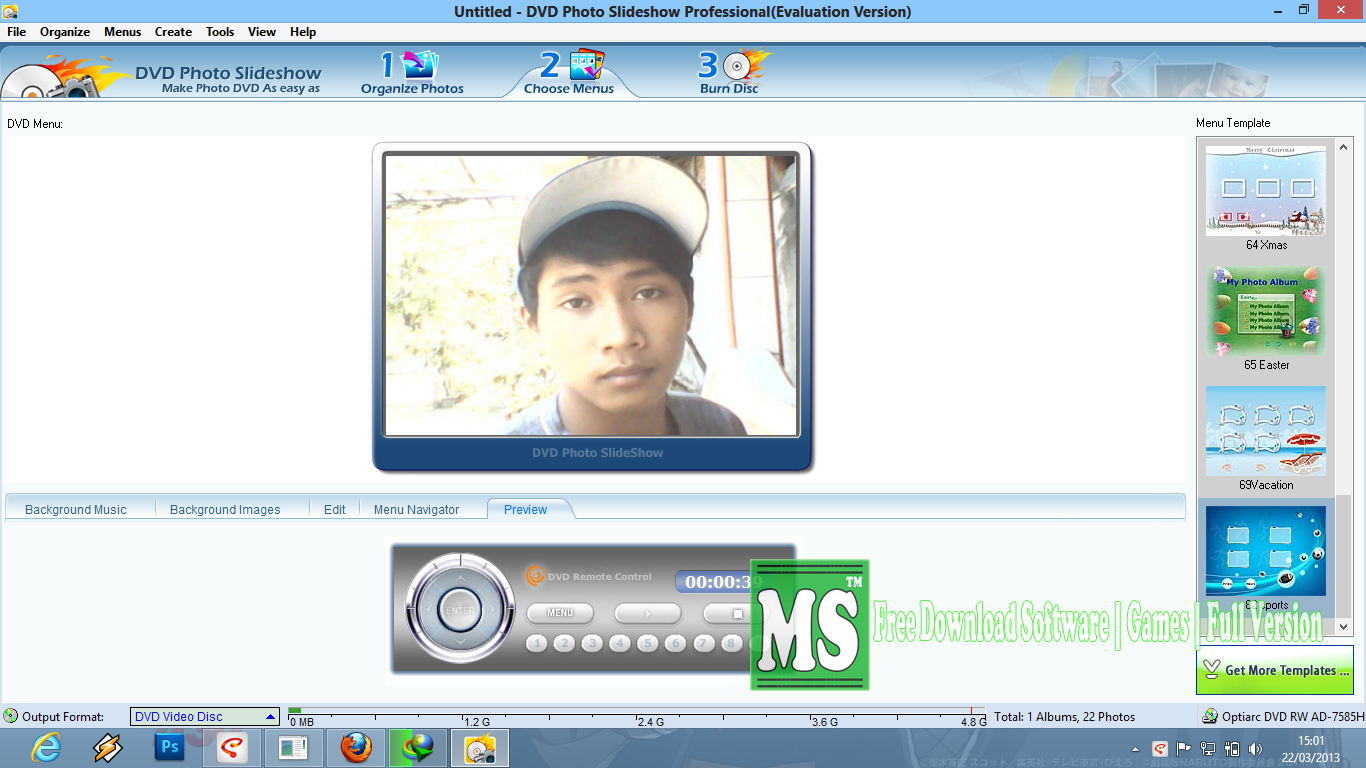This screenshot has height=768, width=1366.
Task: Open the File menu
Action: point(16,32)
